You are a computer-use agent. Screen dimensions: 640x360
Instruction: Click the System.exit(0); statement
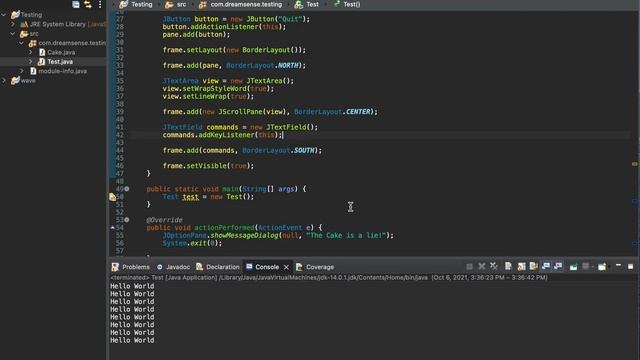192,243
